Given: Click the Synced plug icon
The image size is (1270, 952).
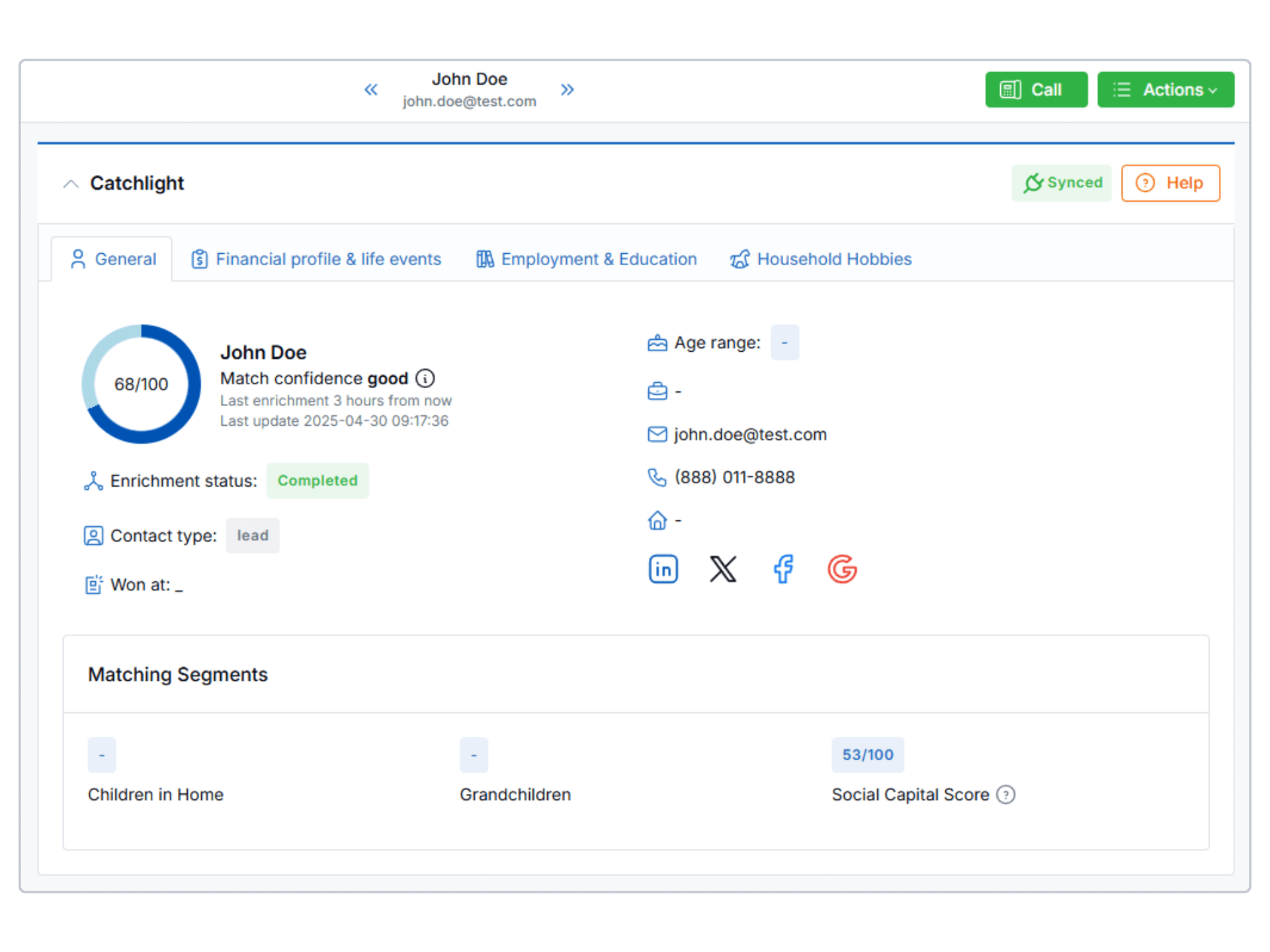Looking at the screenshot, I should click(x=1033, y=183).
